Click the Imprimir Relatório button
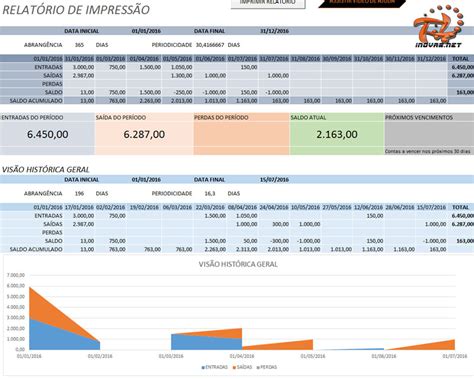 click(268, 3)
